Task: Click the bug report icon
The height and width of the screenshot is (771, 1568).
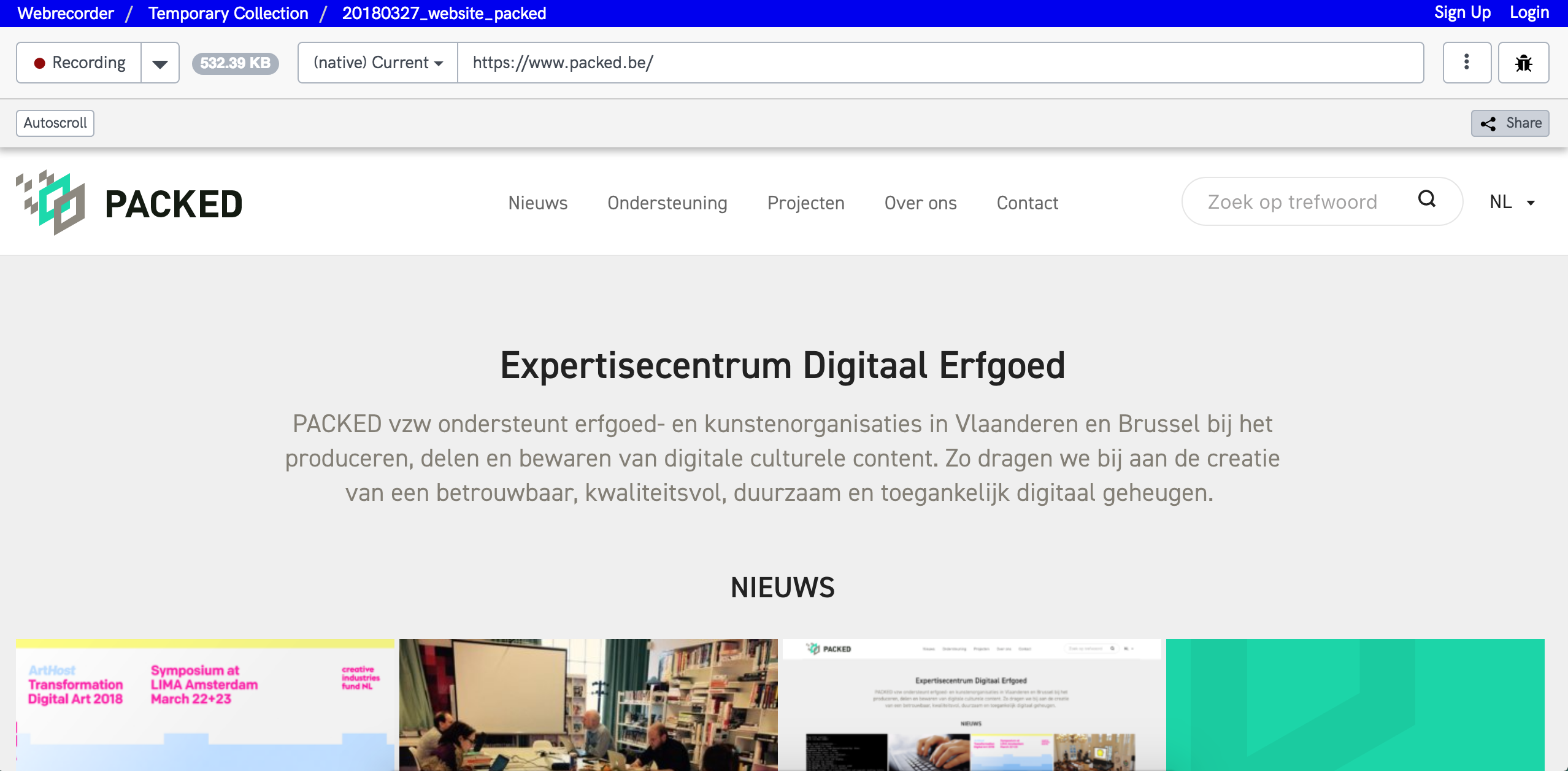Action: (1523, 63)
